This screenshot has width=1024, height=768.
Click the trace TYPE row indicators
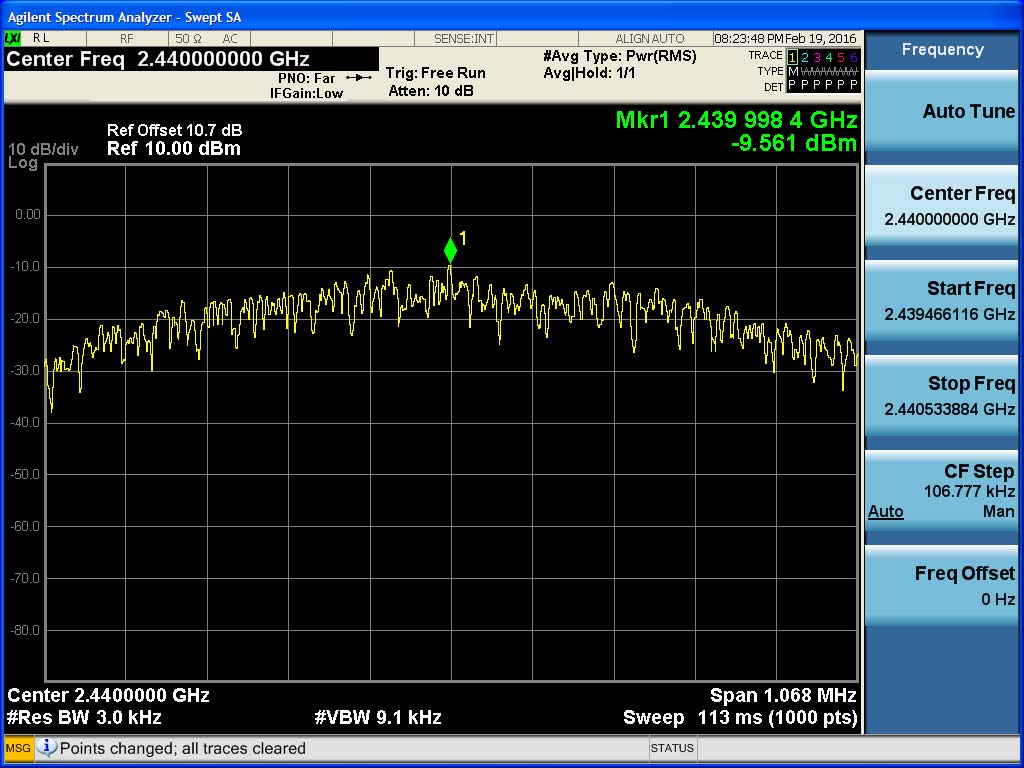point(823,71)
